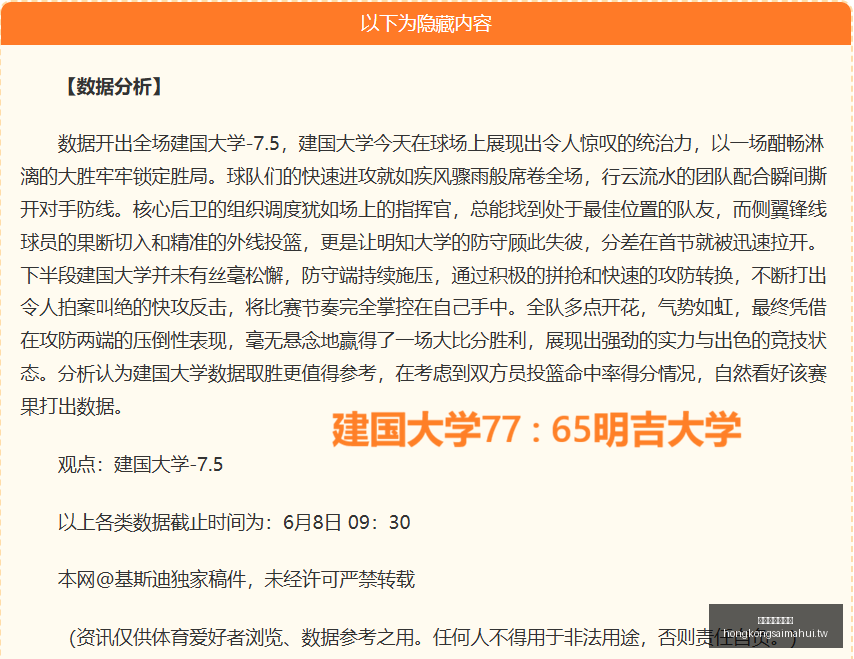Click the paragraph line starting '令人拍案叫绝的快攻反击'
This screenshot has height=659, width=854.
423,308
